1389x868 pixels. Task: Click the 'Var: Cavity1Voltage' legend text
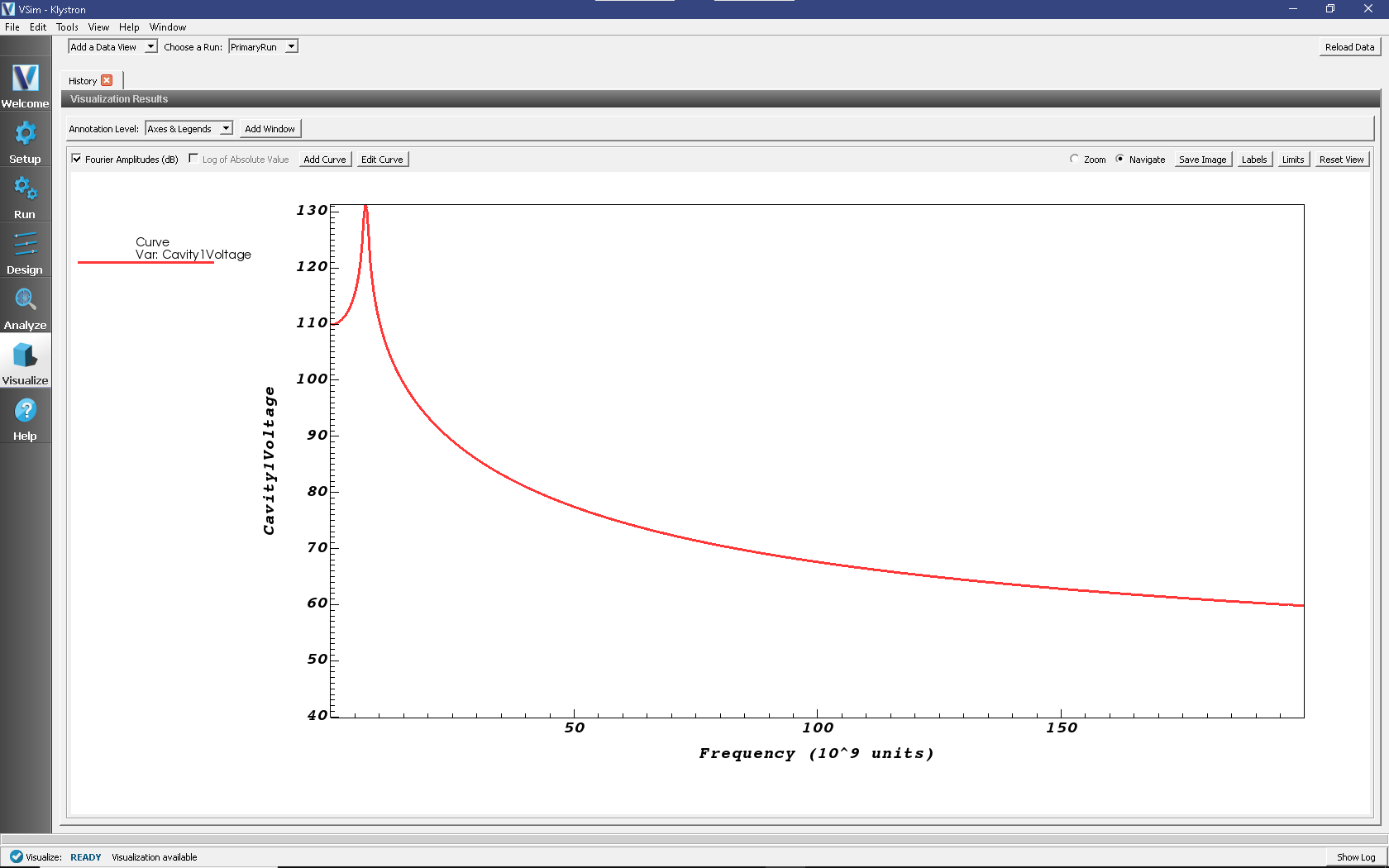point(193,255)
